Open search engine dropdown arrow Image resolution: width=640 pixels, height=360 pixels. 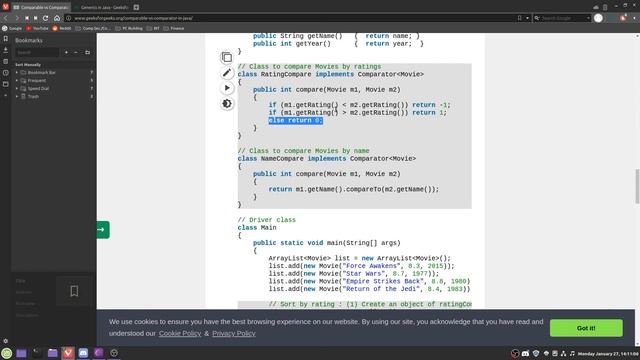point(588,18)
